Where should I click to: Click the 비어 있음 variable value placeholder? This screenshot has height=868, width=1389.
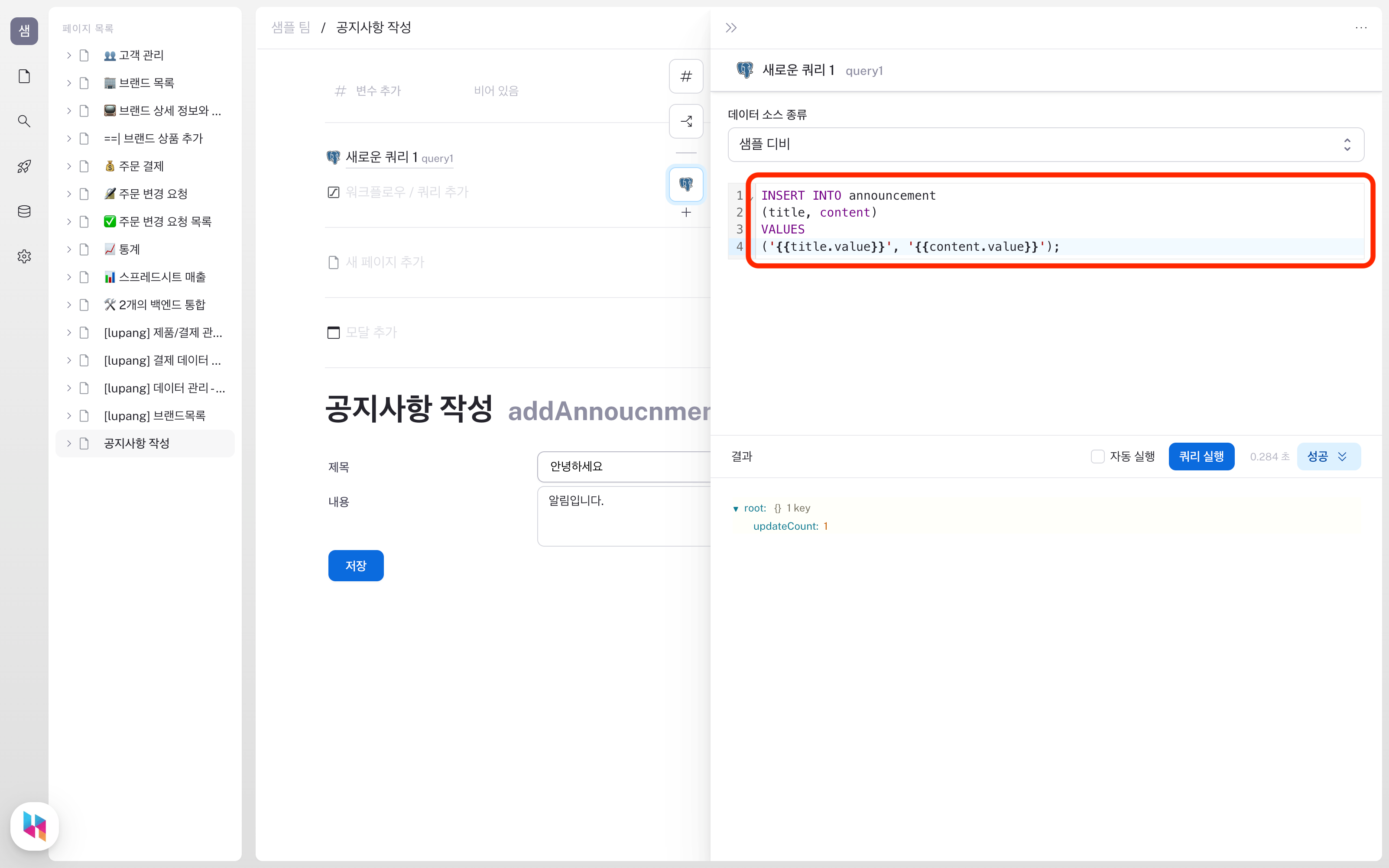click(x=496, y=91)
